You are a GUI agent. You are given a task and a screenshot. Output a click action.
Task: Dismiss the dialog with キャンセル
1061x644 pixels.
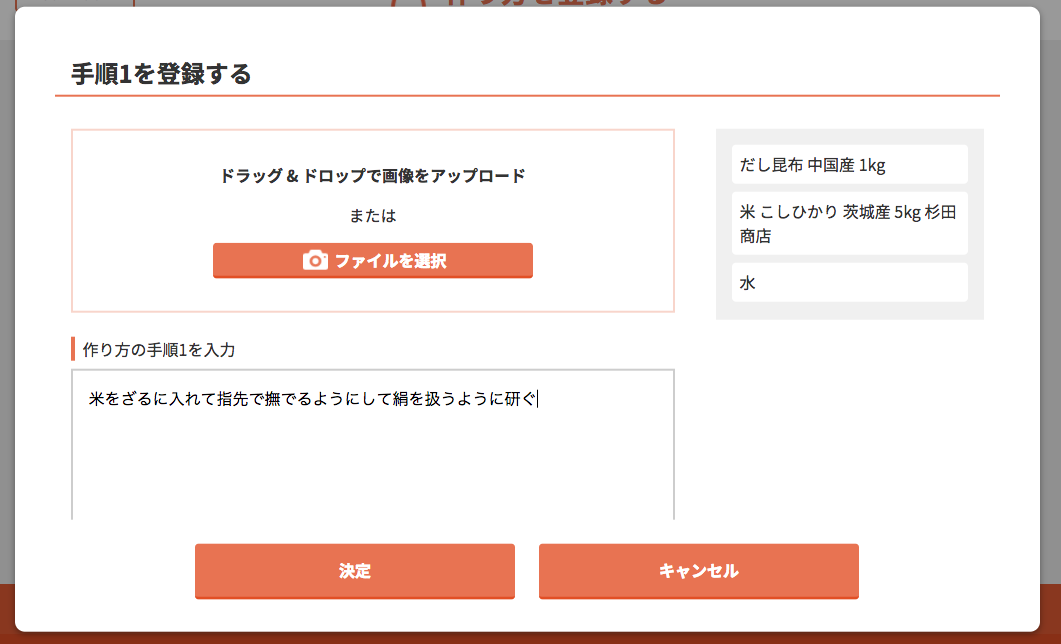[x=698, y=571]
